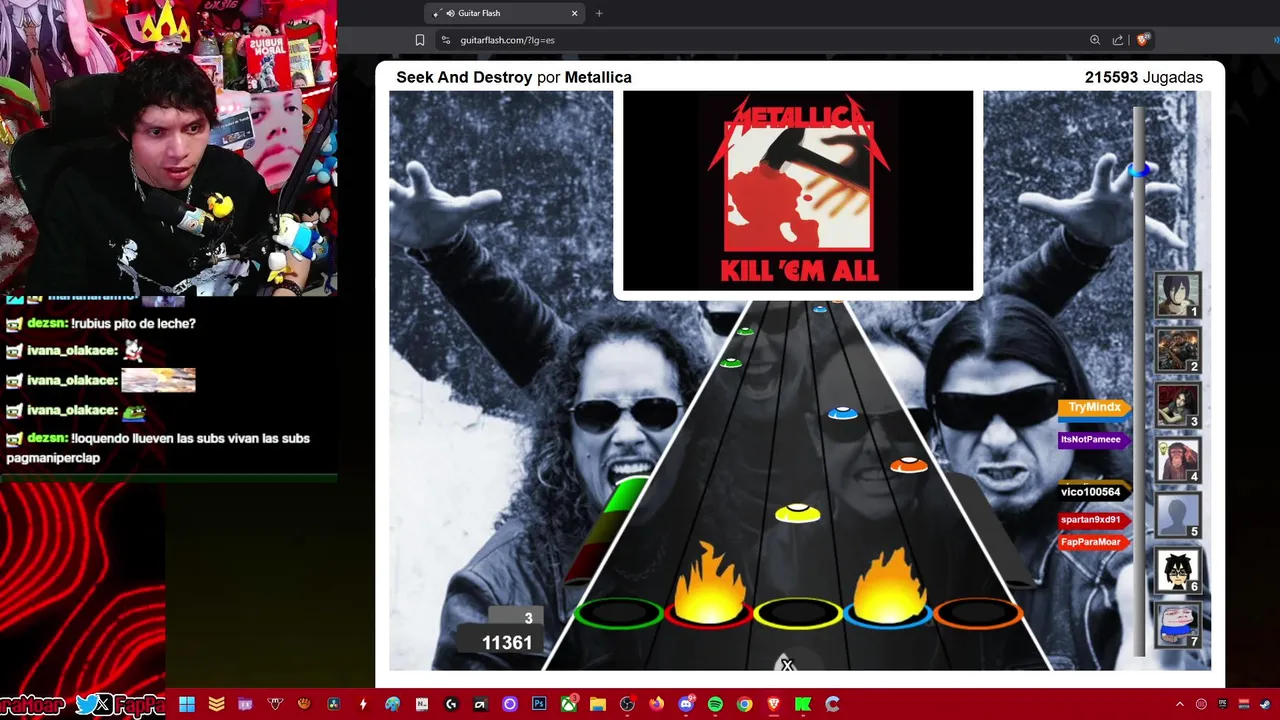Click the muted-audio speaker icon on tab

pos(450,13)
